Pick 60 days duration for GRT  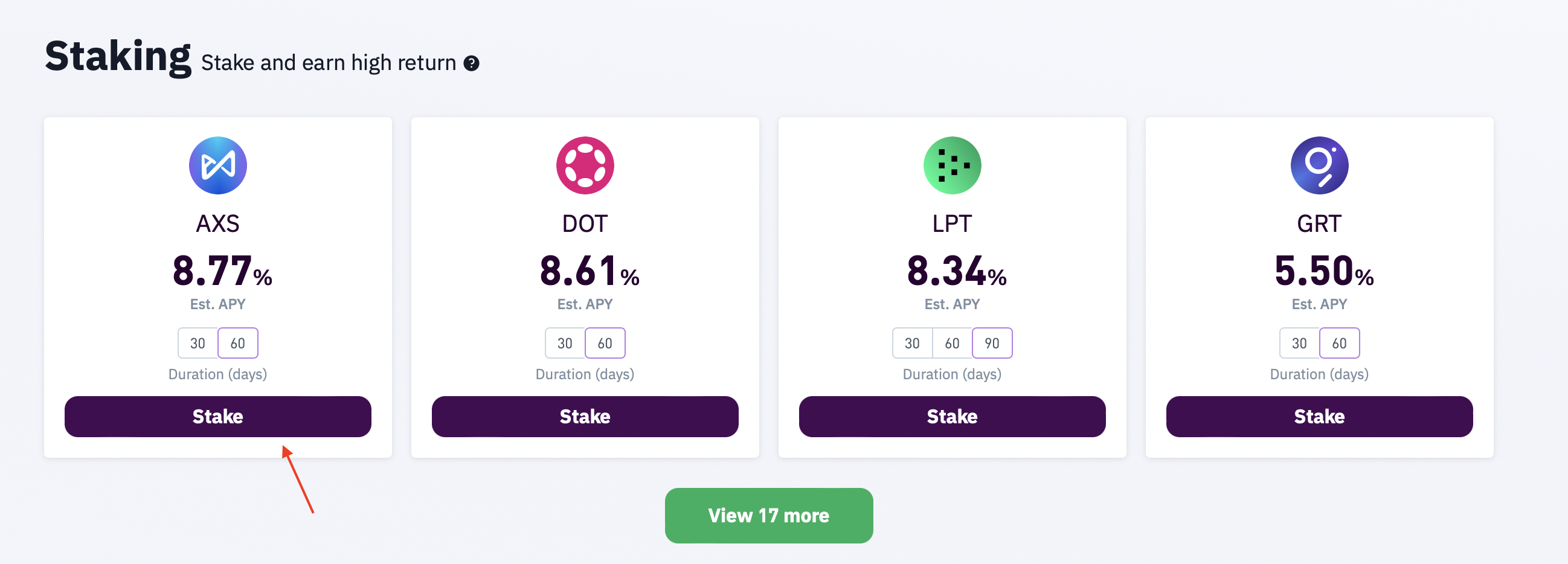point(1339,343)
